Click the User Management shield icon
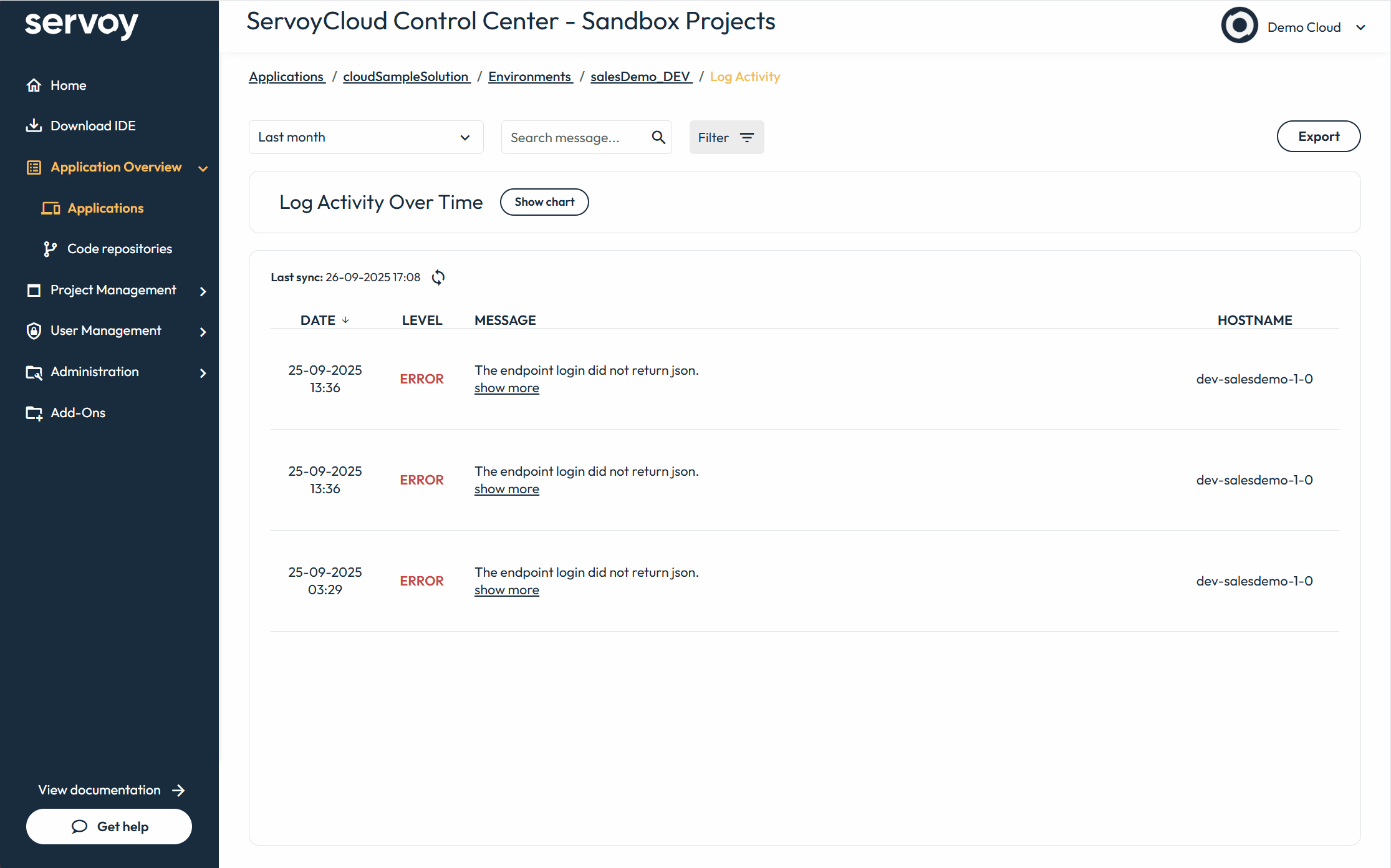 (34, 331)
